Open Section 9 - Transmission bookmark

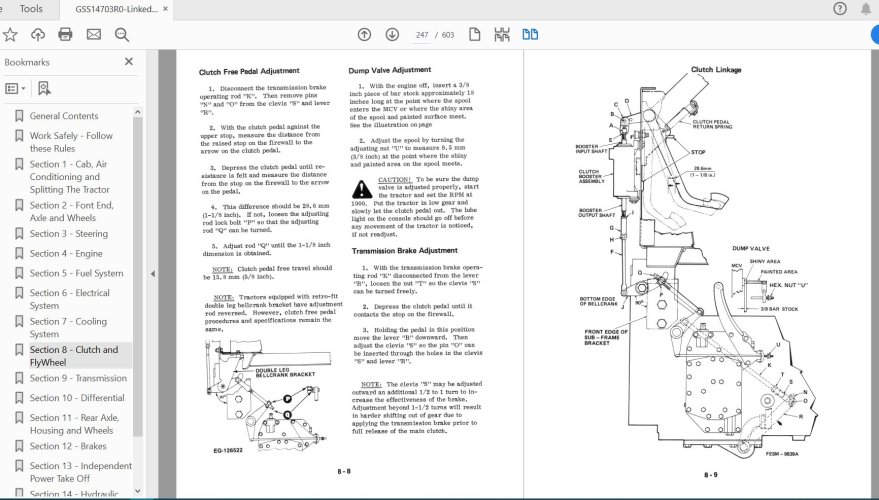click(x=78, y=378)
